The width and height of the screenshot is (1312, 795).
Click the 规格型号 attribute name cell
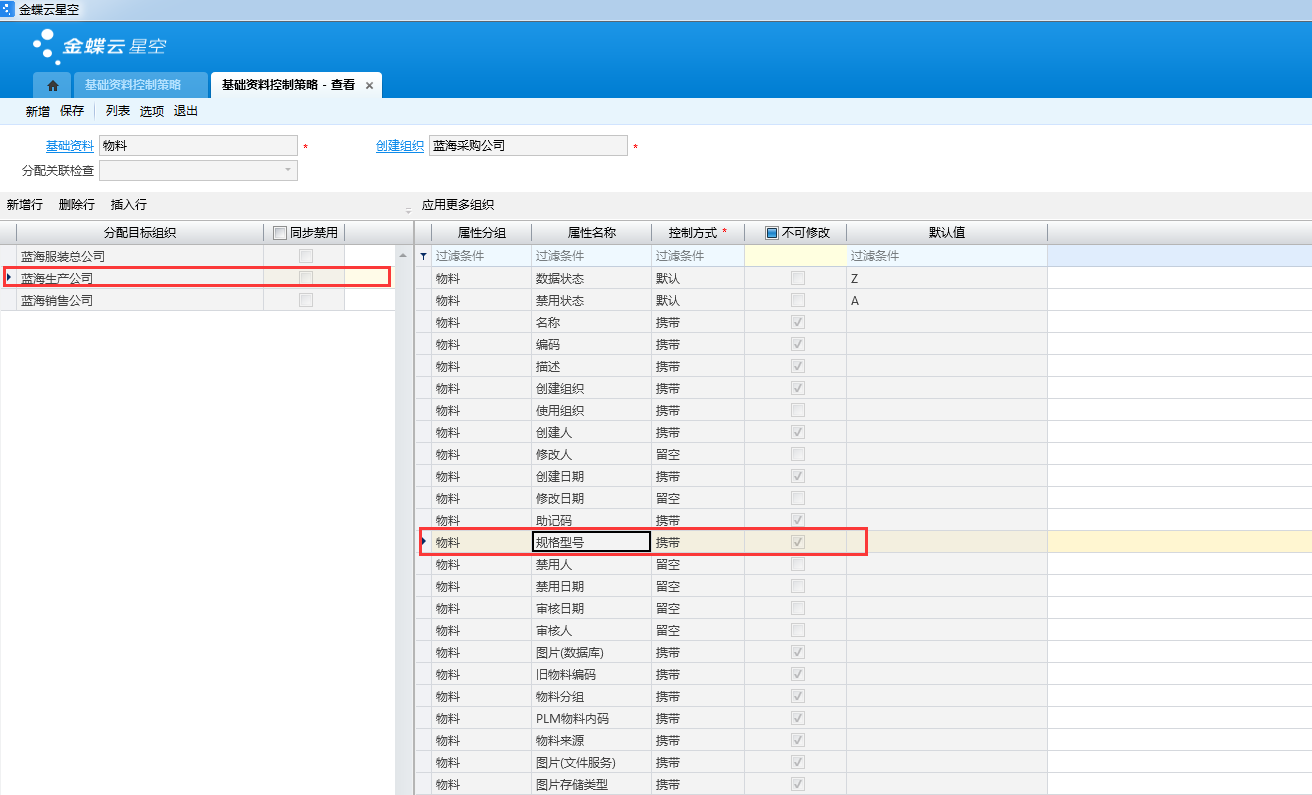pyautogui.click(x=592, y=542)
